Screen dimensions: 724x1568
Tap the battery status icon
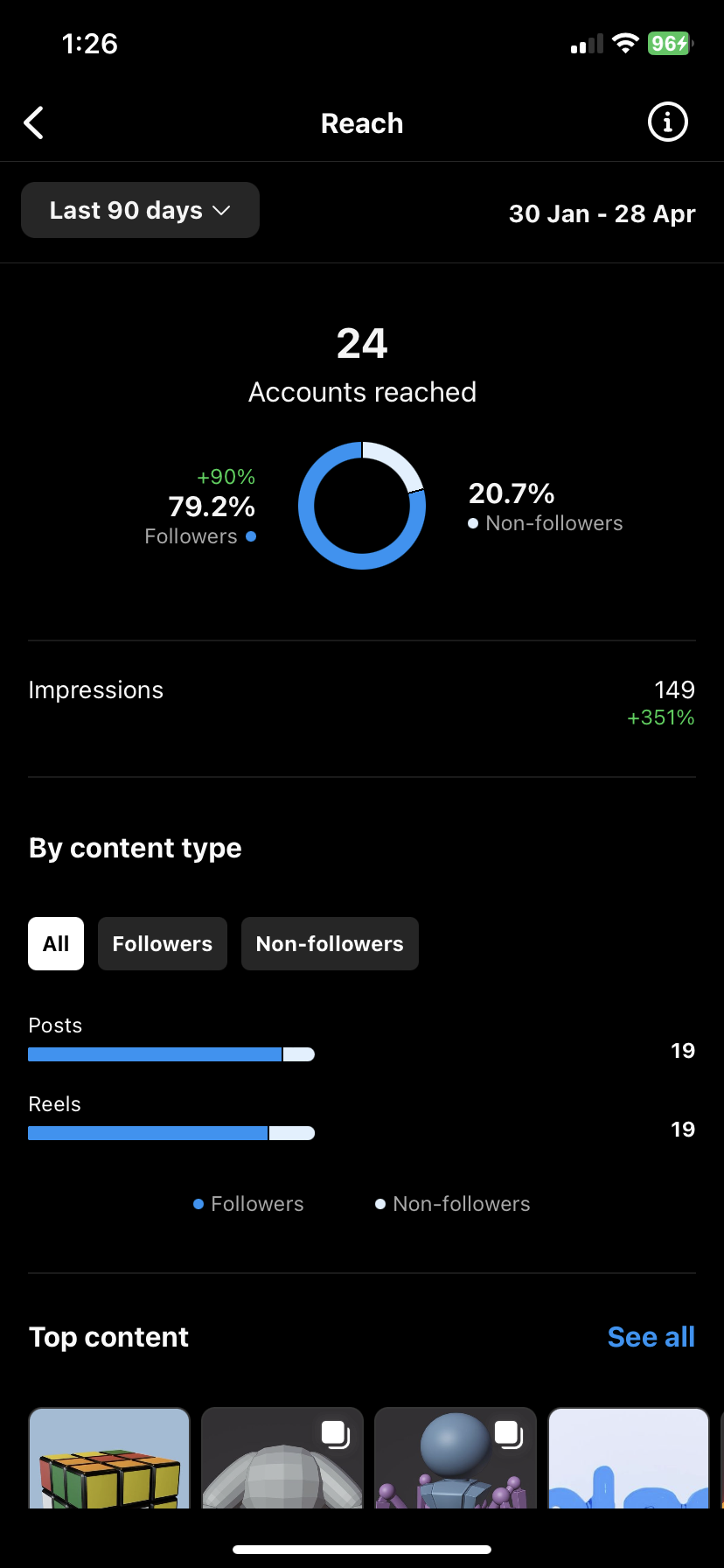click(x=671, y=43)
